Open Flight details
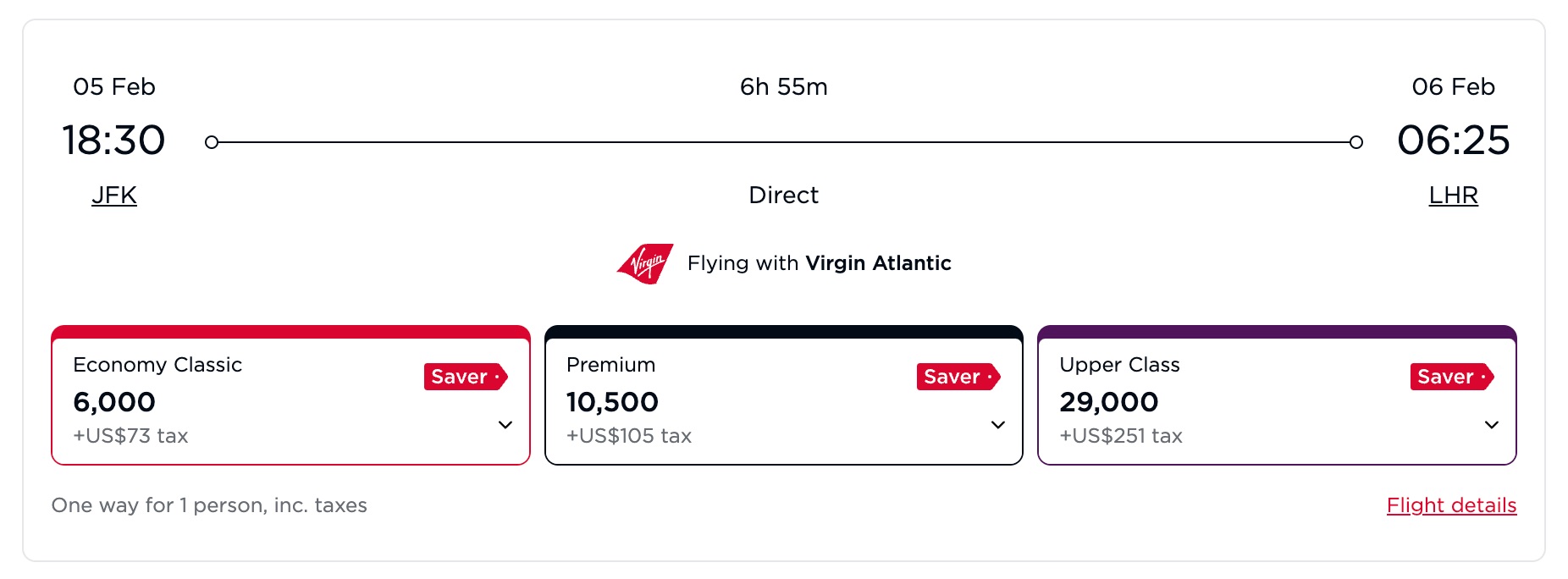1568x579 pixels. [x=1451, y=505]
